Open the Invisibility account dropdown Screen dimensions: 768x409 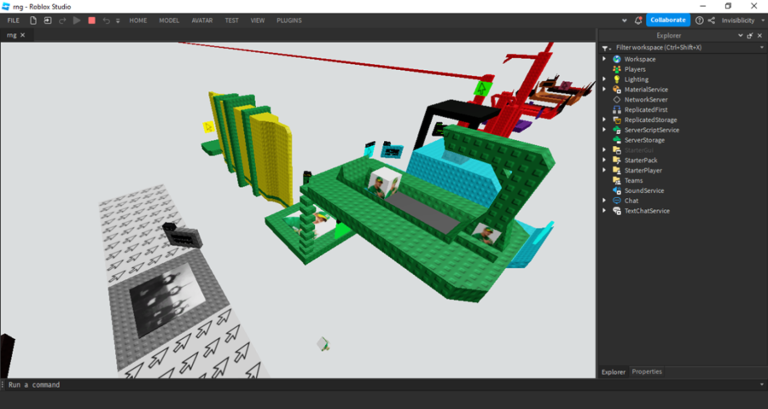coord(740,20)
